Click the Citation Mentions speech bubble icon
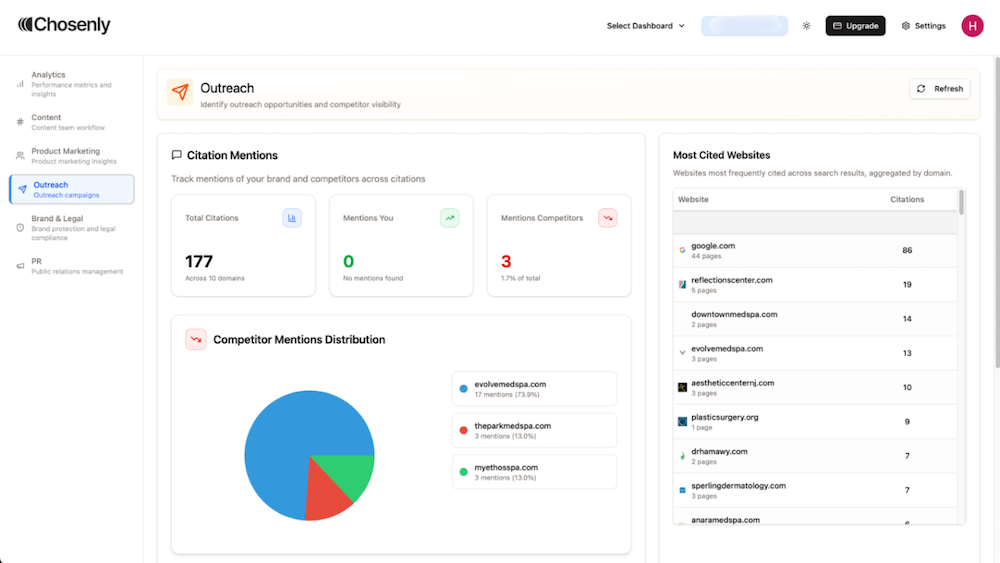Screen dimensions: 1000x563 tap(177, 155)
